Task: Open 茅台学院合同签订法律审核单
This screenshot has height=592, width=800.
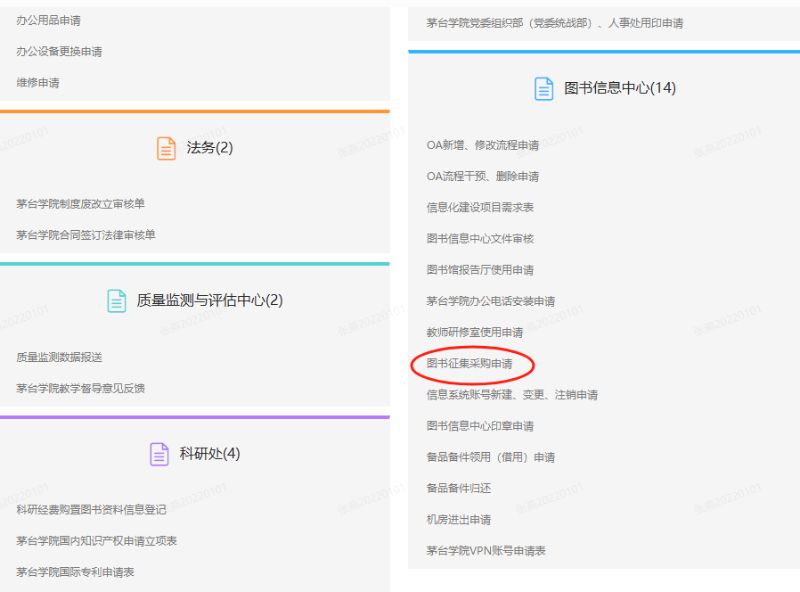Action: (86, 235)
